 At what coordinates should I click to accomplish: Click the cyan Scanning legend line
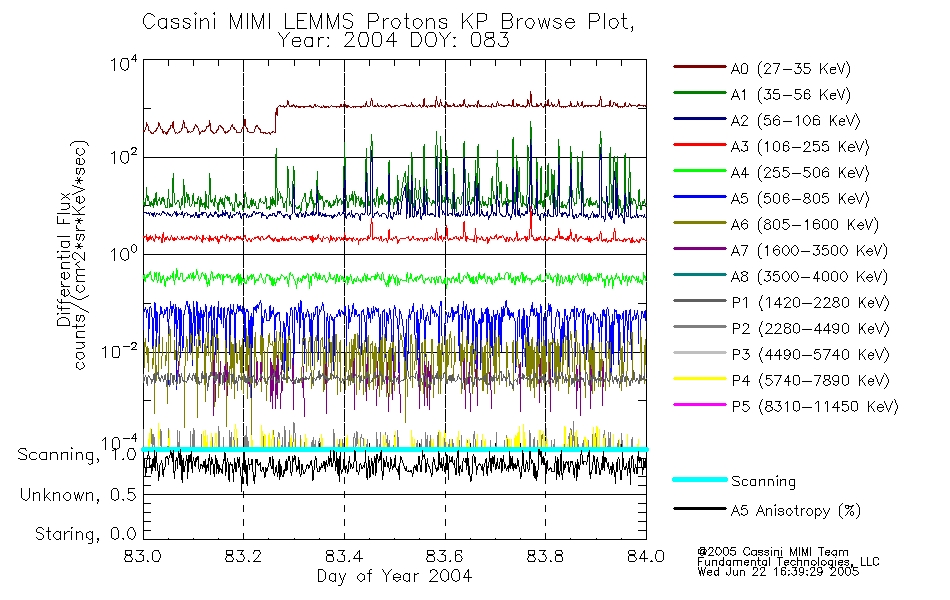pyautogui.click(x=699, y=479)
